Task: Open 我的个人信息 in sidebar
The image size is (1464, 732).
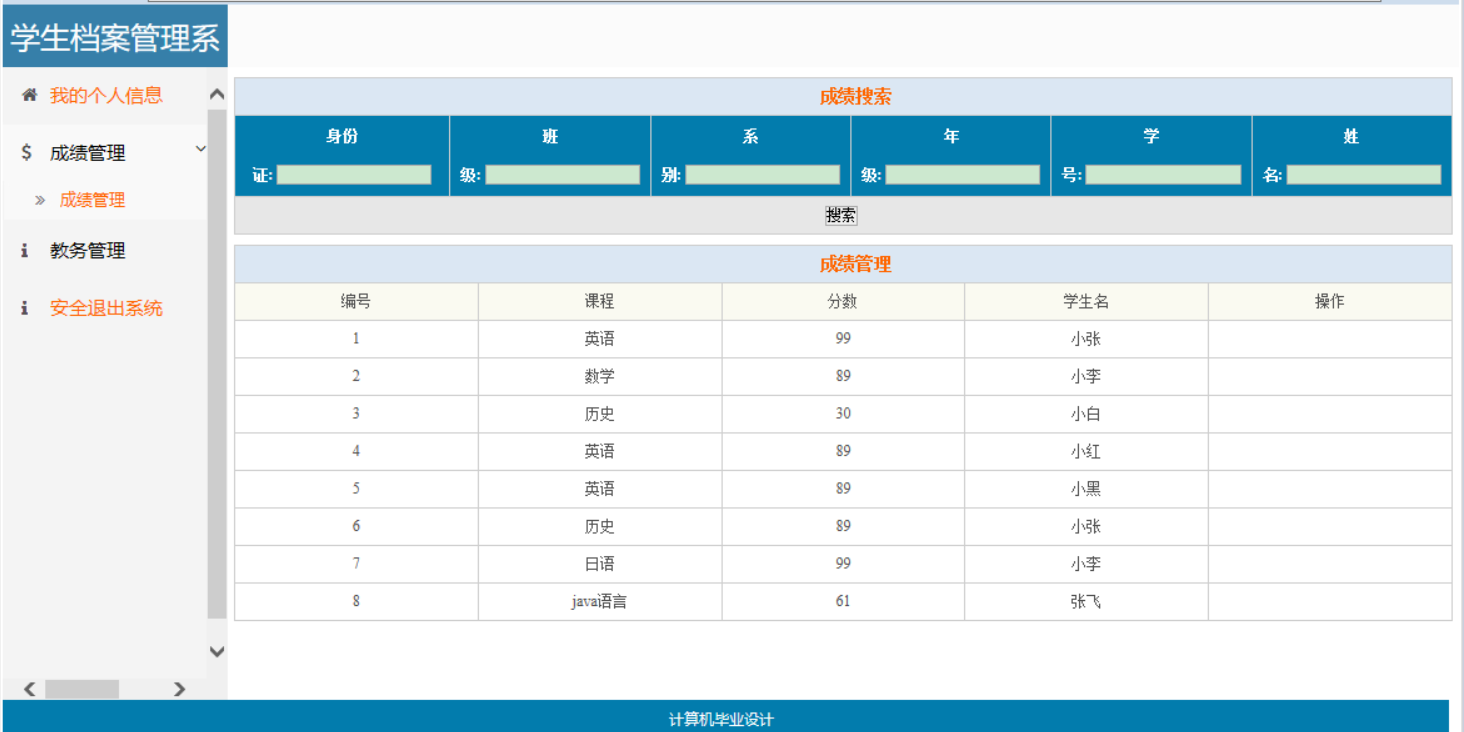Action: coord(106,96)
